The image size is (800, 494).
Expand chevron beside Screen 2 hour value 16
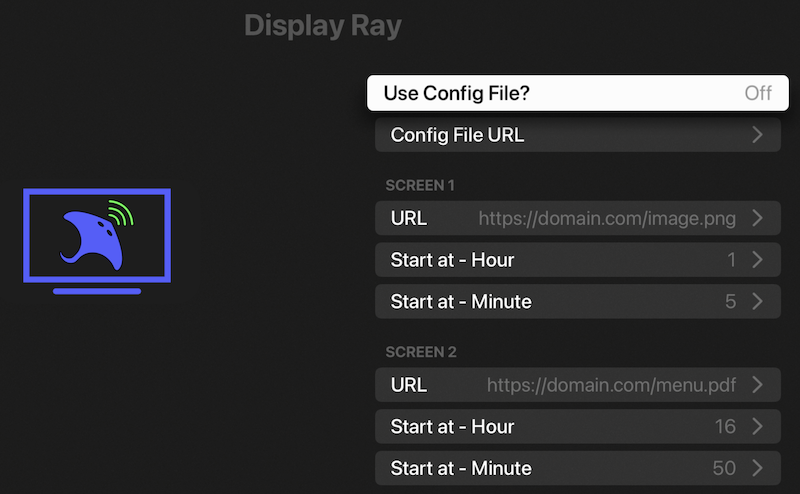click(x=758, y=426)
